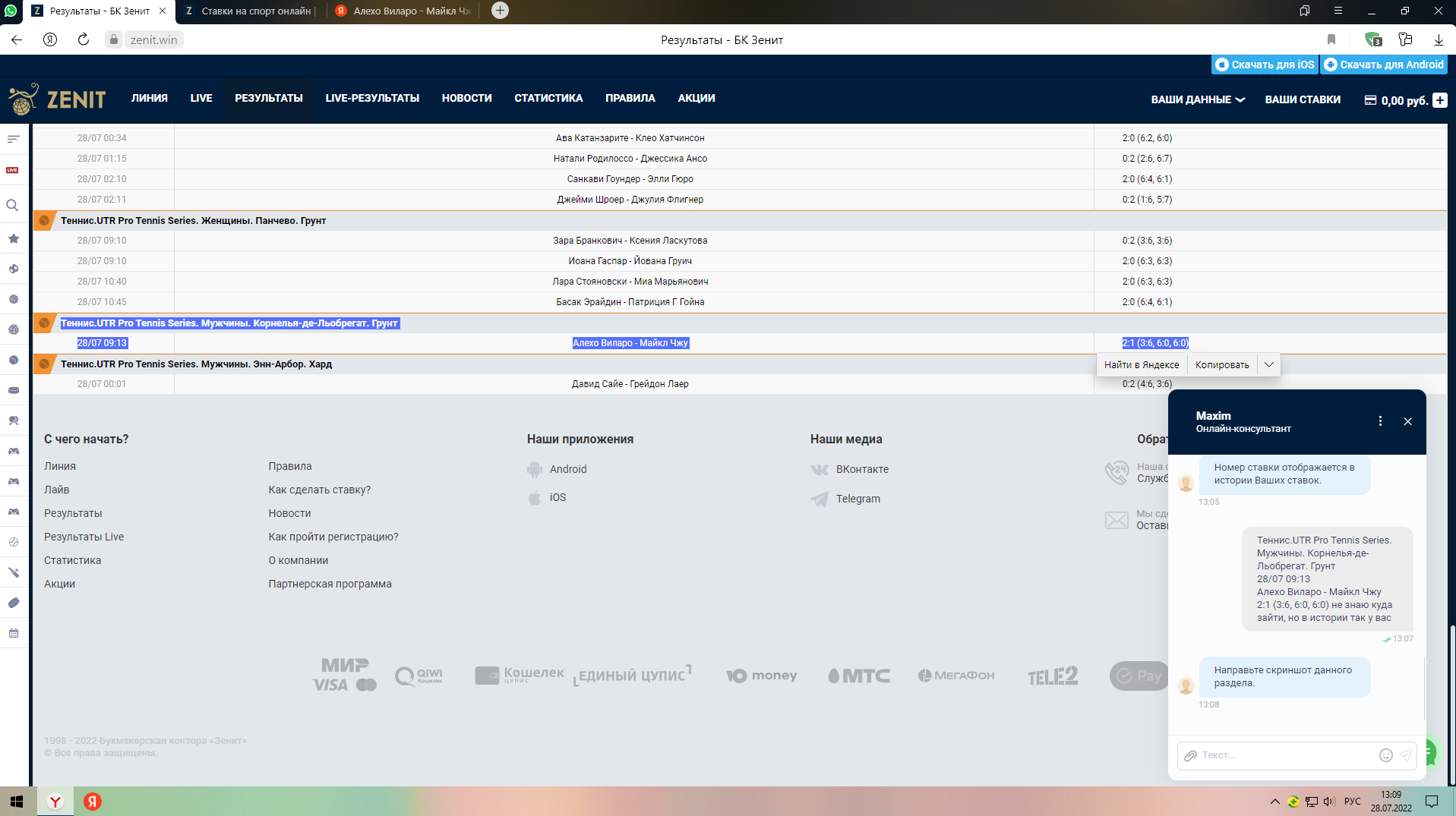The width and height of the screenshot is (1456, 816).
Task: Open favorites star in the sidebar
Action: [x=14, y=238]
